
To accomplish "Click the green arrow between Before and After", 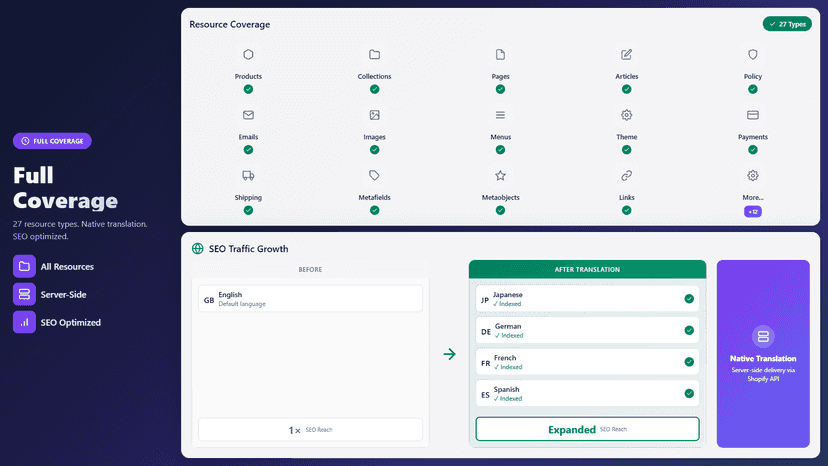I will [x=449, y=354].
